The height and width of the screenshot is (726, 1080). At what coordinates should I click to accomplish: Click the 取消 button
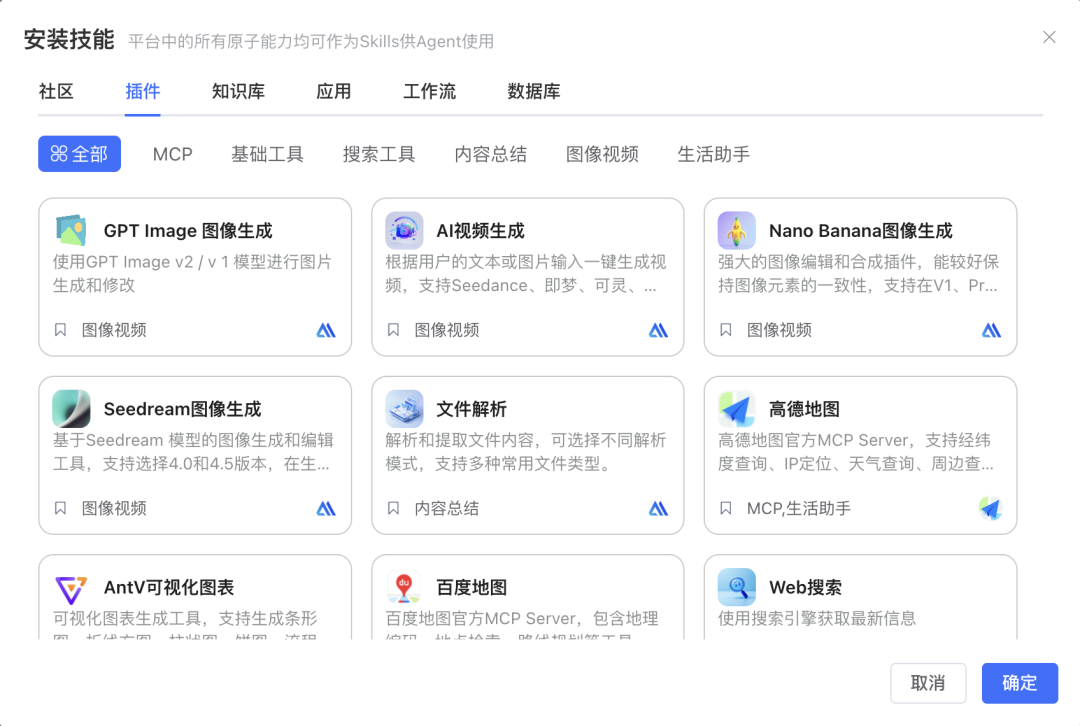[x=928, y=683]
